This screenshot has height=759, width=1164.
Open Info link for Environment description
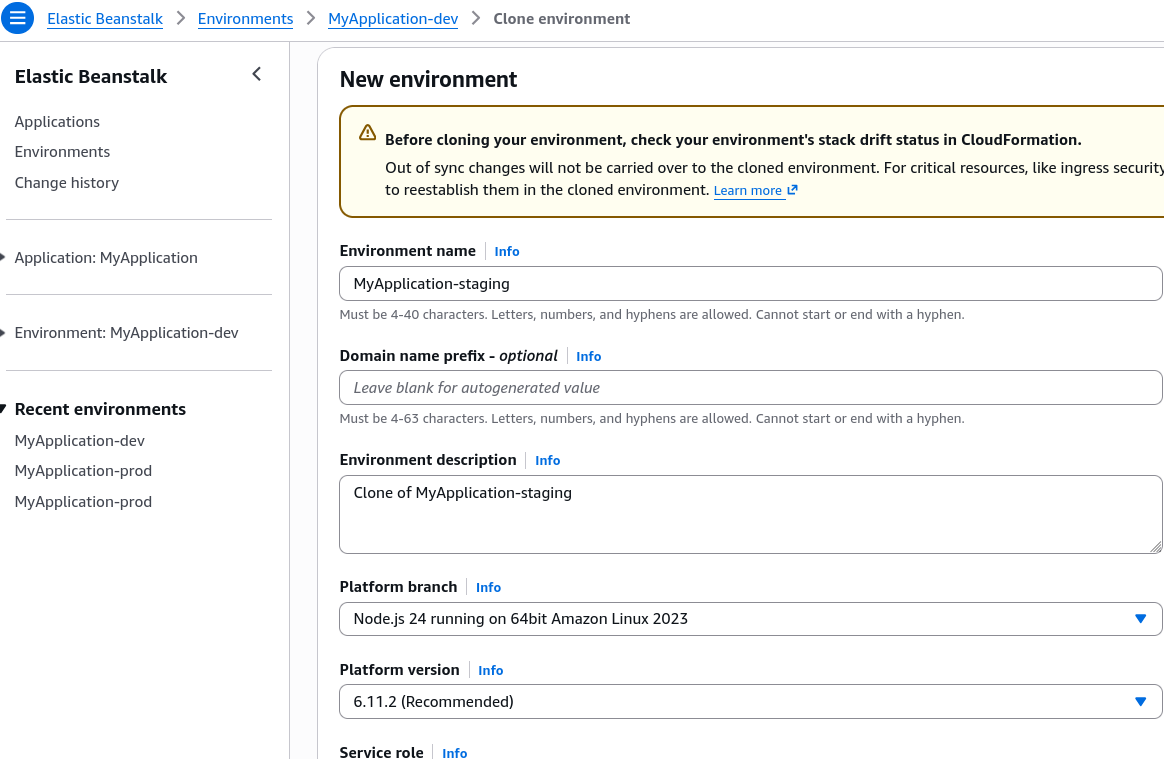click(548, 460)
